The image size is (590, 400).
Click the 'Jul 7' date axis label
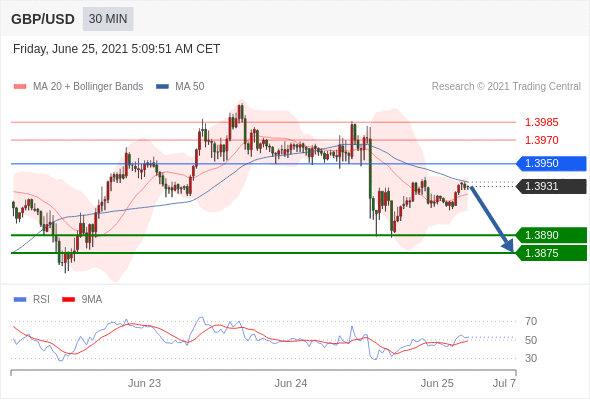click(505, 383)
